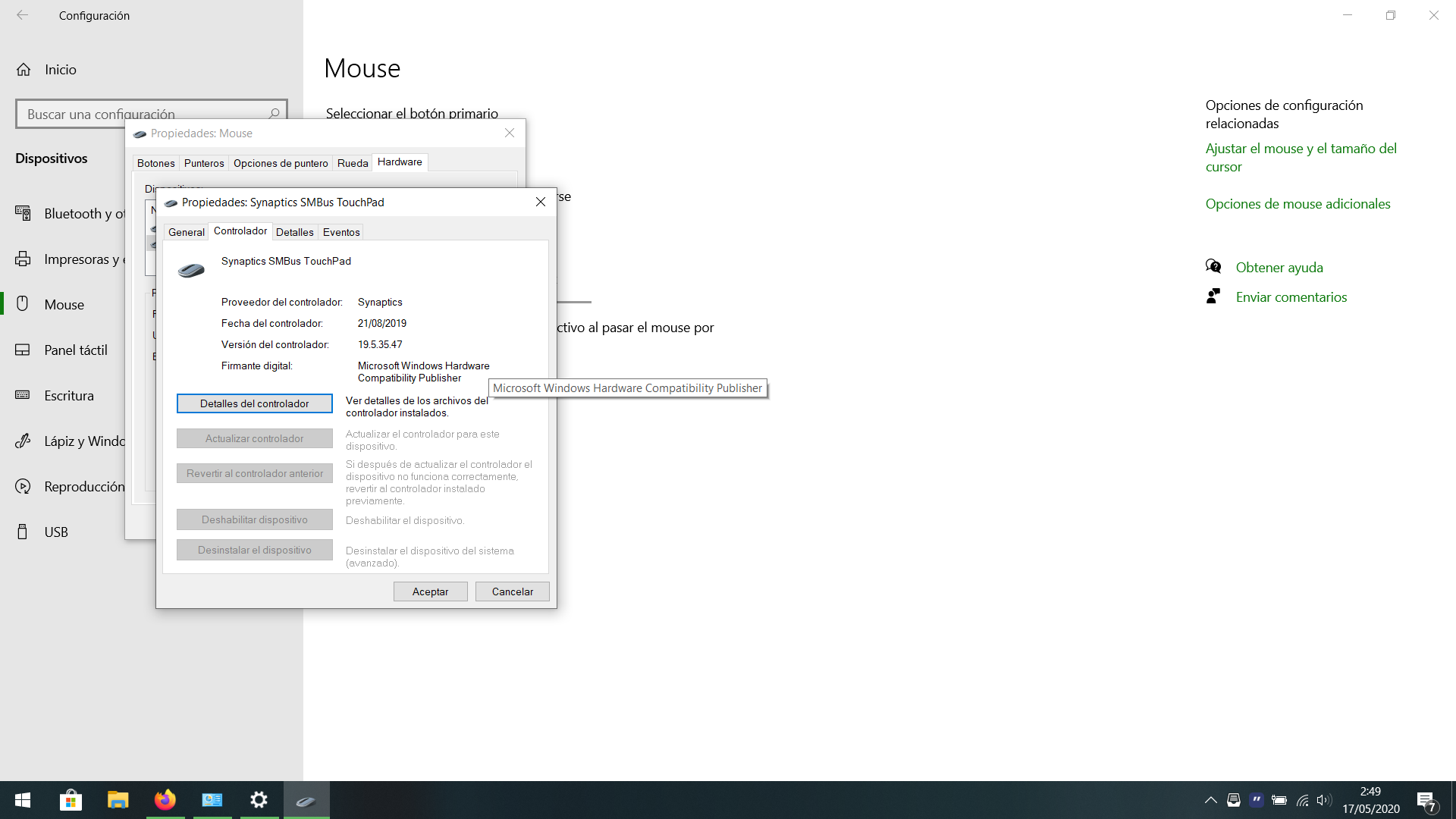Viewport: 1456px width, 819px height.
Task: Open the taskbar app with monitor icon
Action: 212,800
